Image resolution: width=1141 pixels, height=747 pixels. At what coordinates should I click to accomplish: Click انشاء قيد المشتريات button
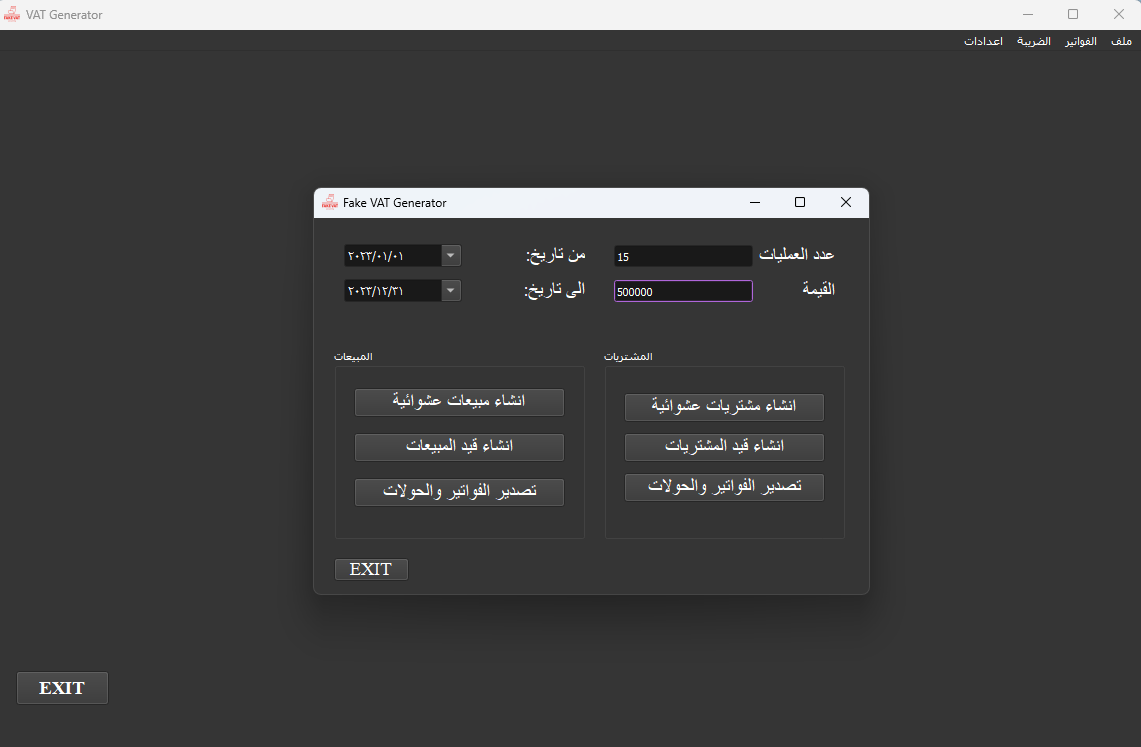[x=724, y=447]
